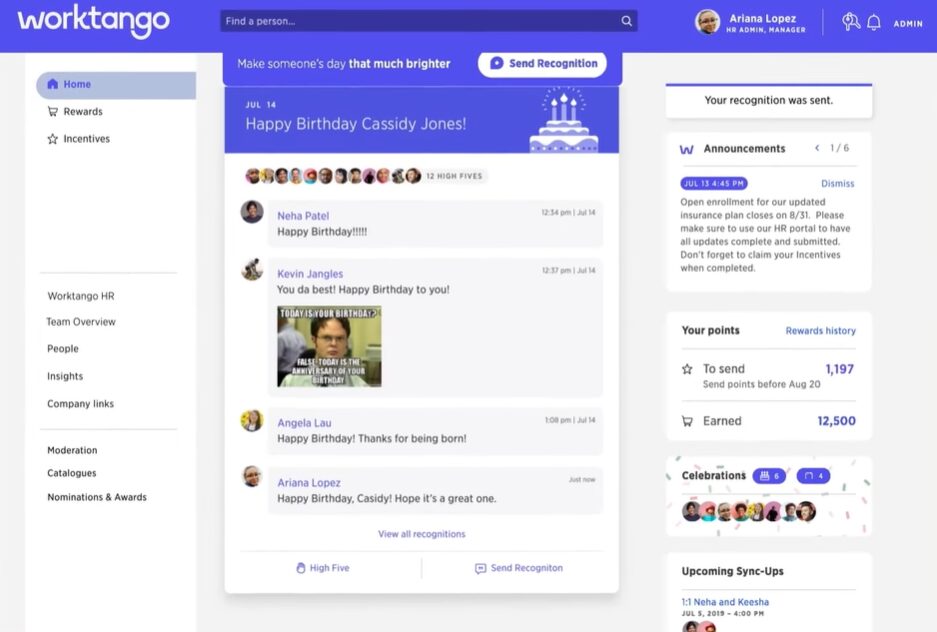This screenshot has width=937, height=632.
Task: Click the Incentives star icon
Action: point(53,139)
